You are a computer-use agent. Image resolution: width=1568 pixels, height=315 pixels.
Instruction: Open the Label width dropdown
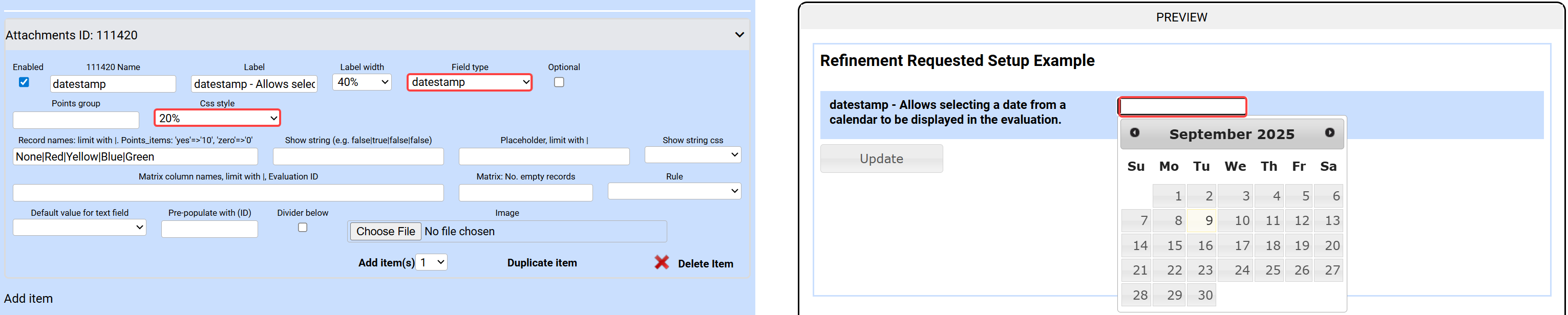pyautogui.click(x=362, y=82)
